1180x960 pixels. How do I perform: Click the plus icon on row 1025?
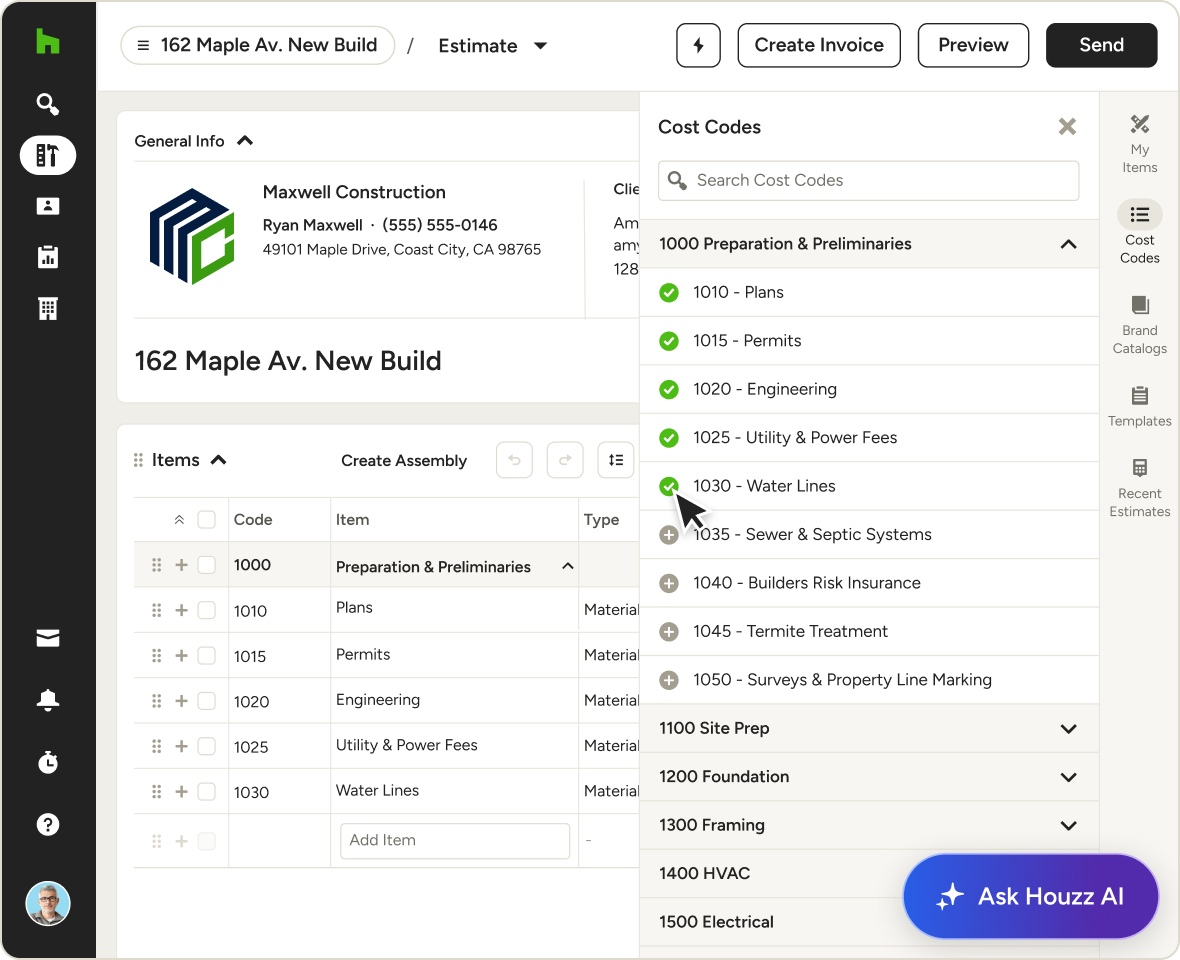(x=181, y=746)
